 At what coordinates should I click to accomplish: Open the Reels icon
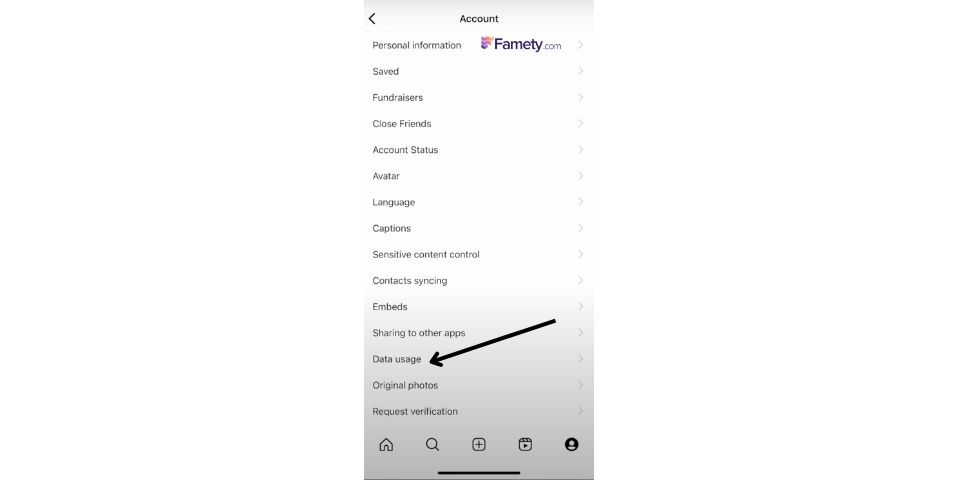pos(525,444)
